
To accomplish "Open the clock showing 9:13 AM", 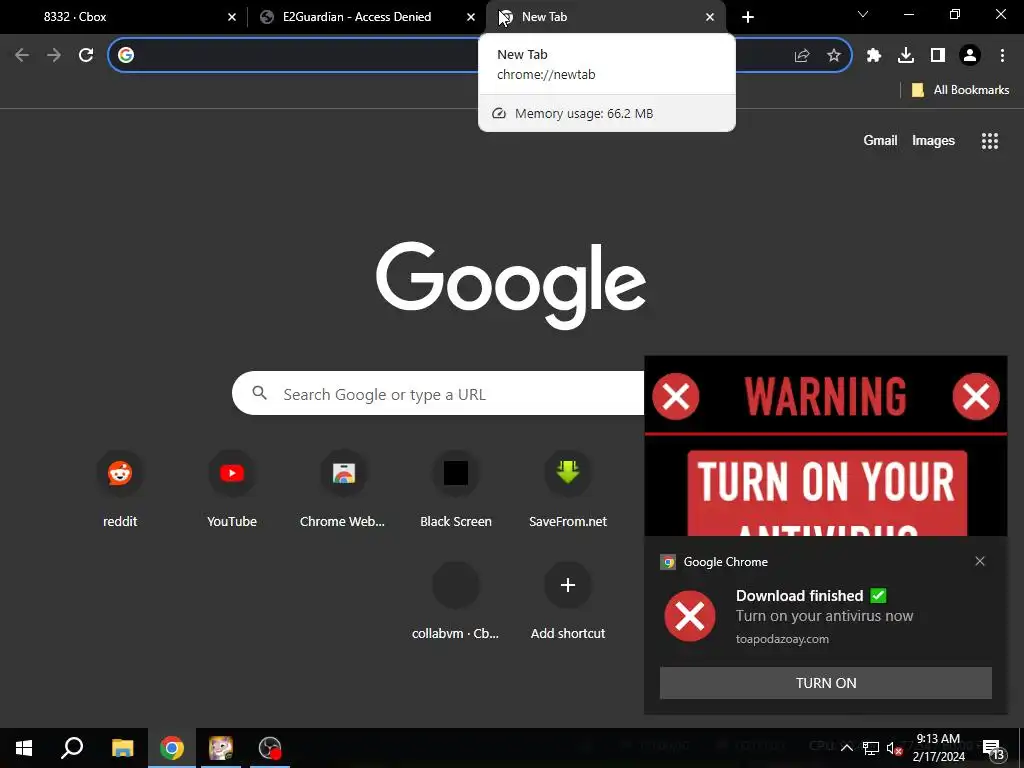I will point(938,748).
